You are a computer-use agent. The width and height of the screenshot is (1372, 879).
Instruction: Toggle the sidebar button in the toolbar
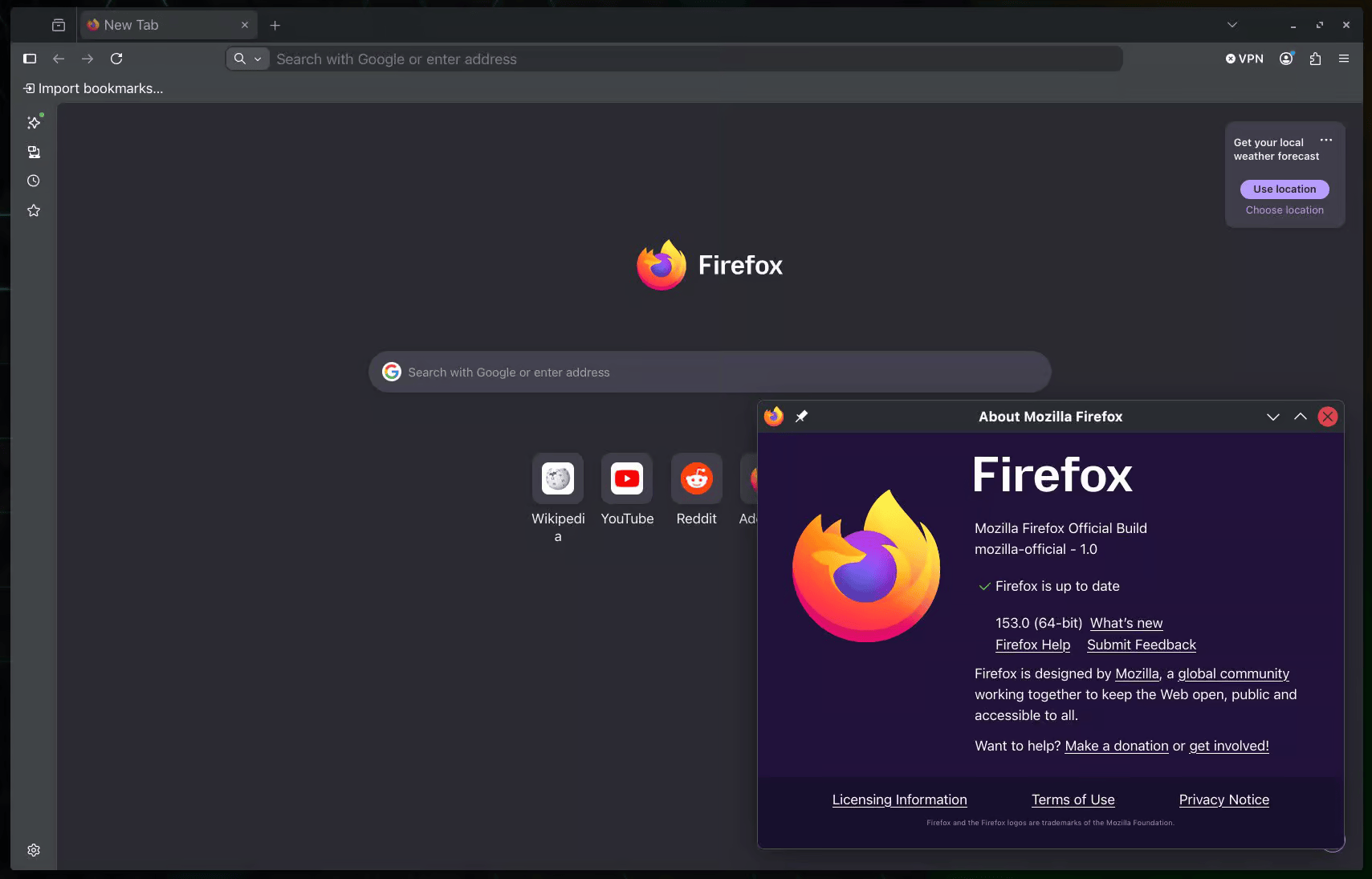30,59
